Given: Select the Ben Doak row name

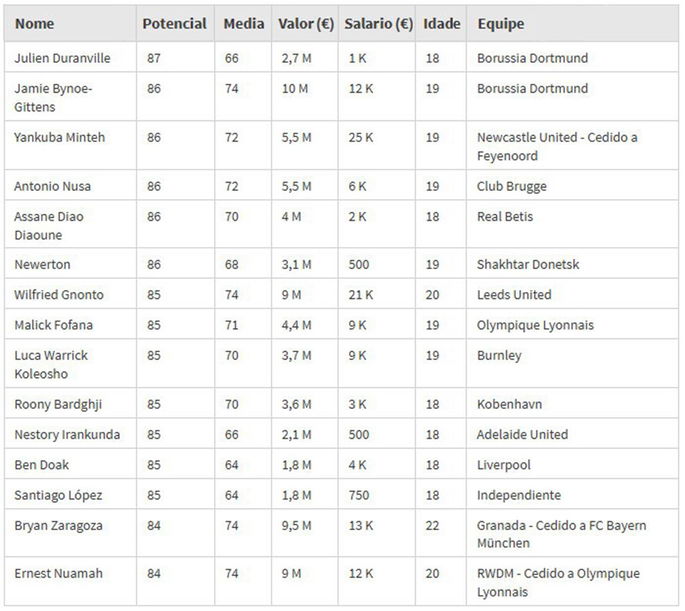Looking at the screenshot, I should click(x=42, y=465).
